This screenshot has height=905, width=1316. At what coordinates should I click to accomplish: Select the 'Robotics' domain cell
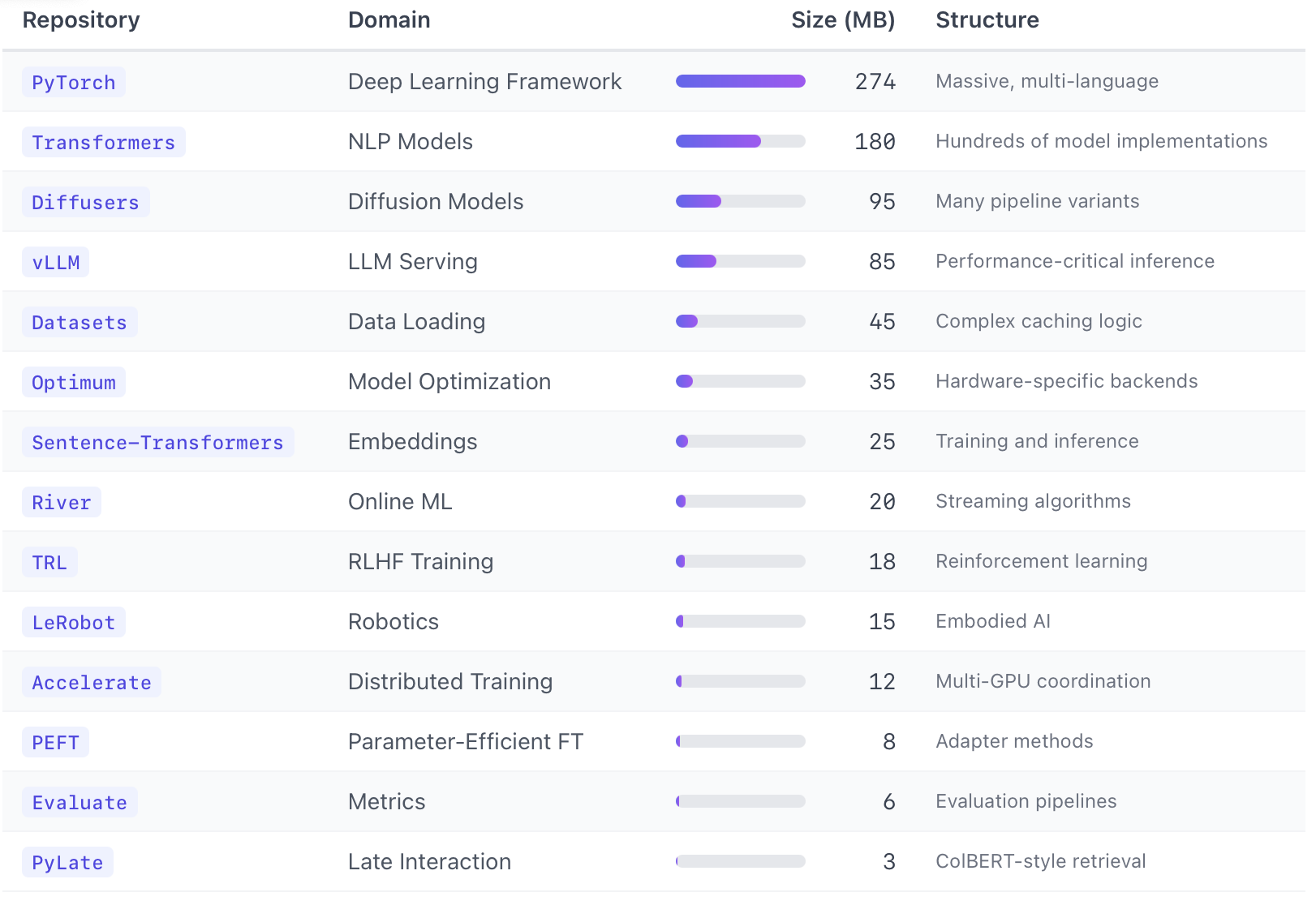[394, 622]
